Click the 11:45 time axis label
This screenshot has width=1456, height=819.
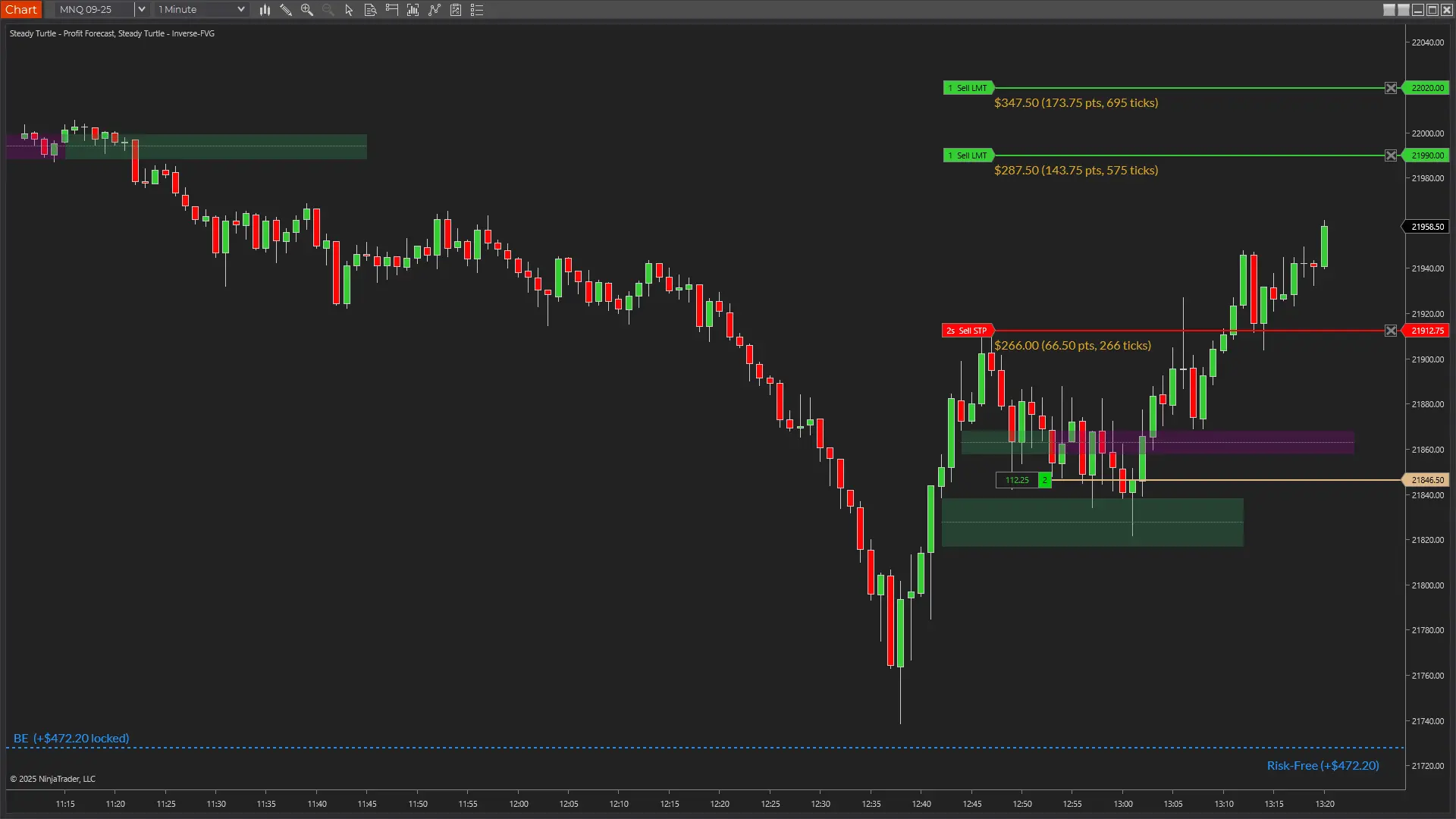click(x=367, y=804)
